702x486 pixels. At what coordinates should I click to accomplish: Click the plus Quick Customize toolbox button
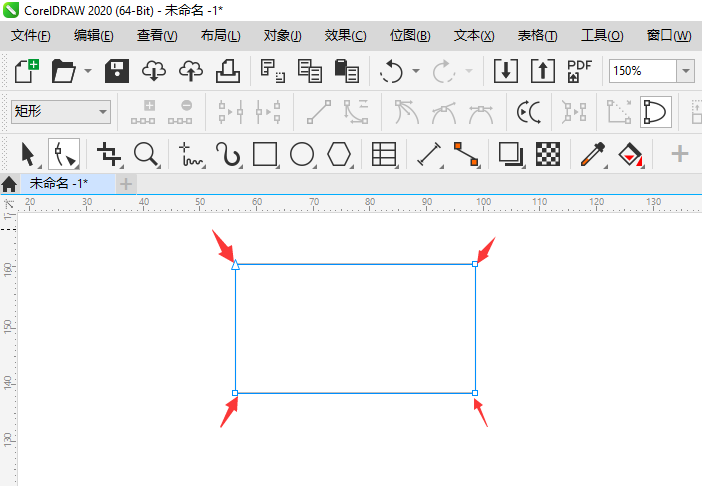pyautogui.click(x=680, y=154)
